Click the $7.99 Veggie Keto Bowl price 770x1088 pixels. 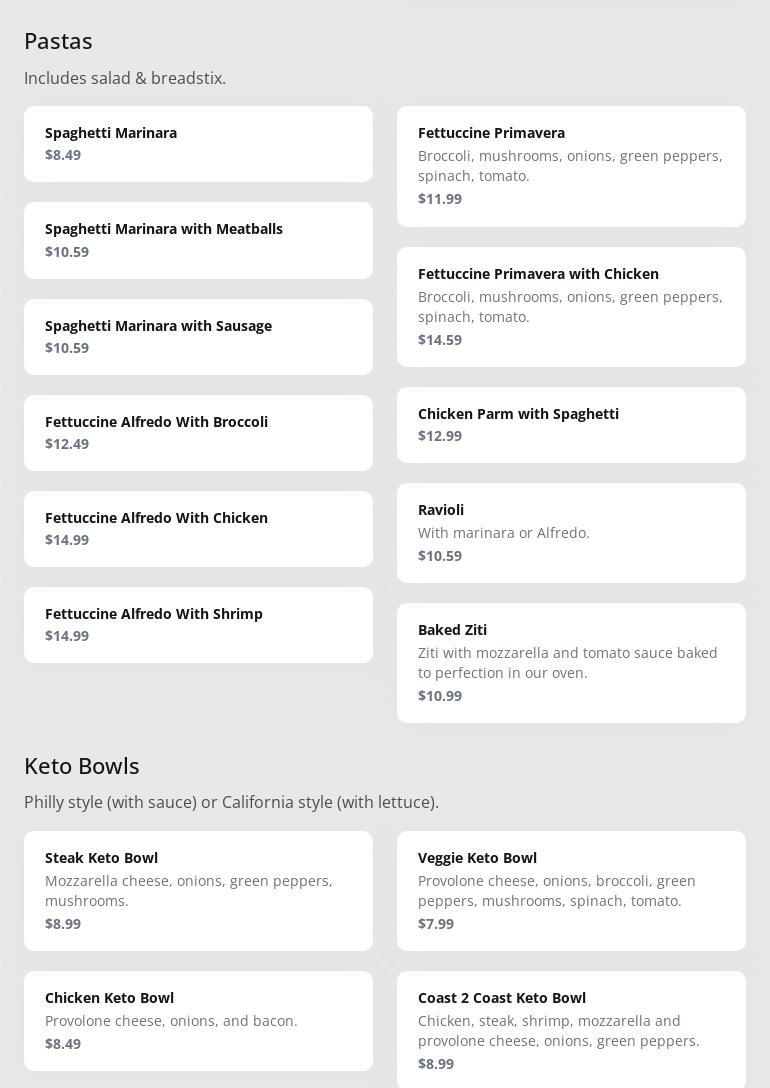(436, 924)
